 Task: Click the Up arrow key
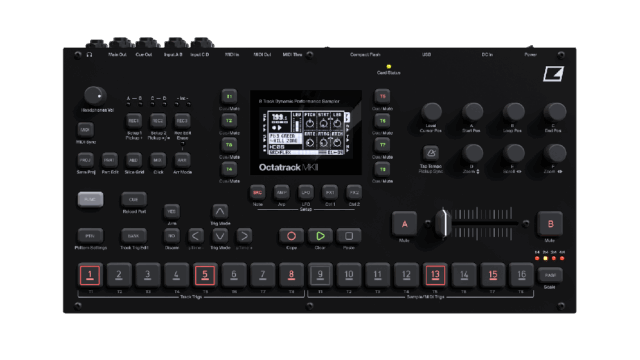pyautogui.click(x=220, y=211)
